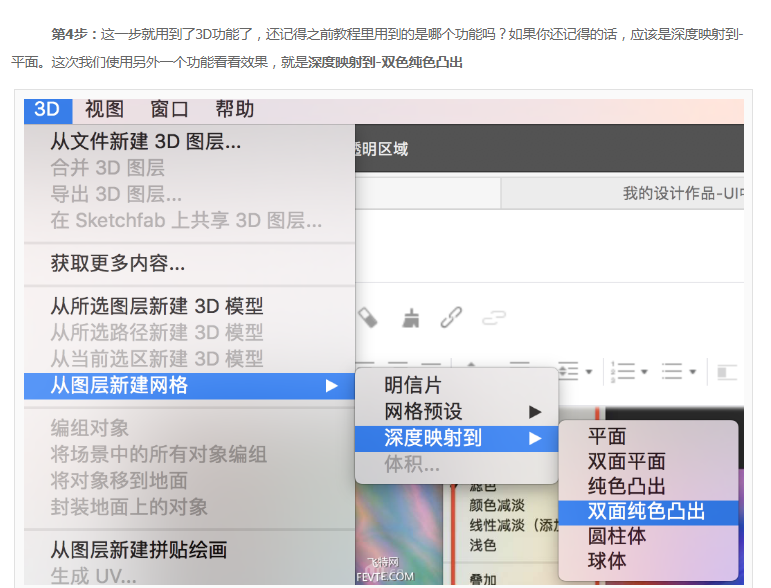Click the numbered list icon
Screen dimensions: 771x588
[x=624, y=372]
